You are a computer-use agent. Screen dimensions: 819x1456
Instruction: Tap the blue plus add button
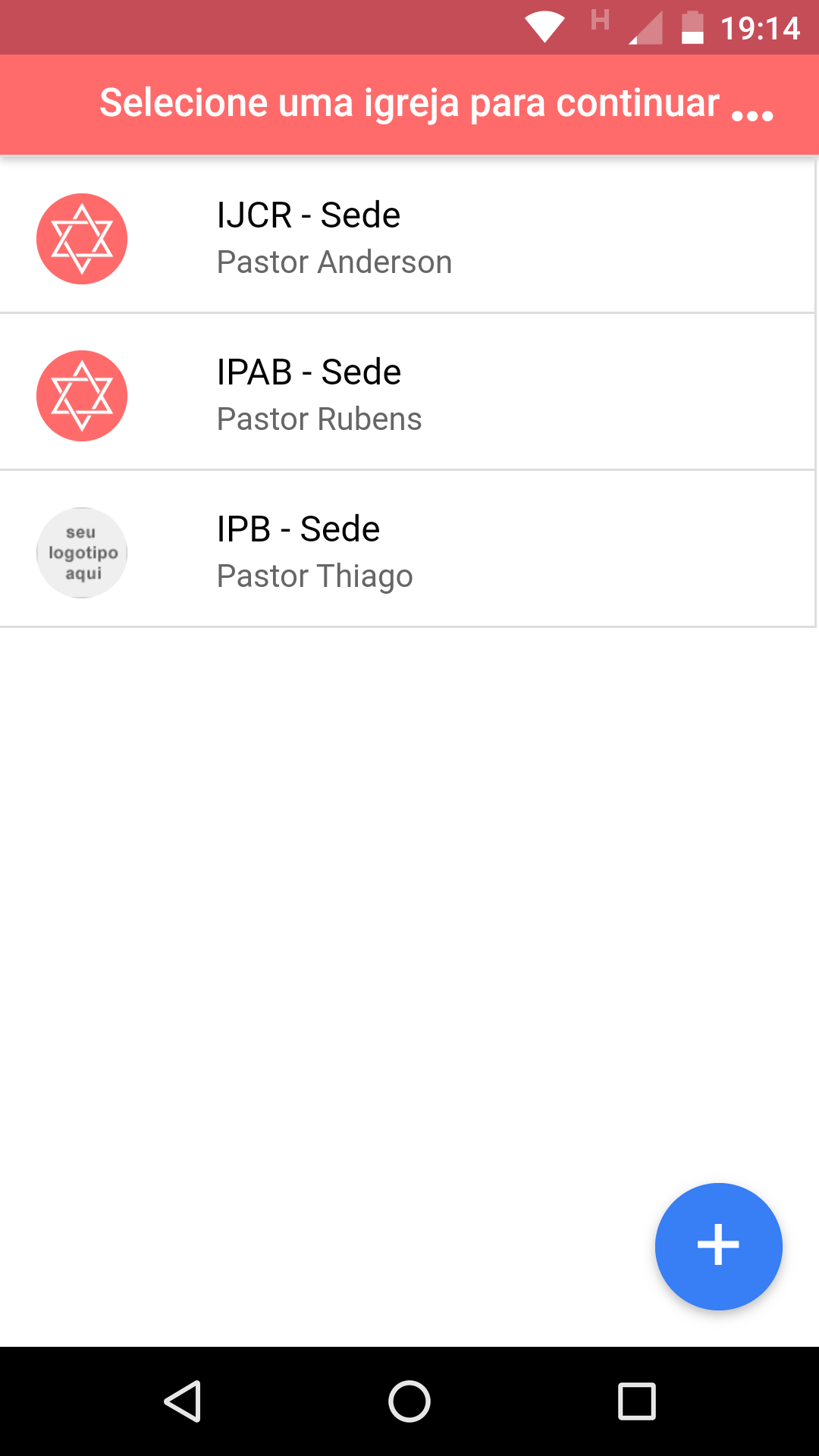point(718,1246)
